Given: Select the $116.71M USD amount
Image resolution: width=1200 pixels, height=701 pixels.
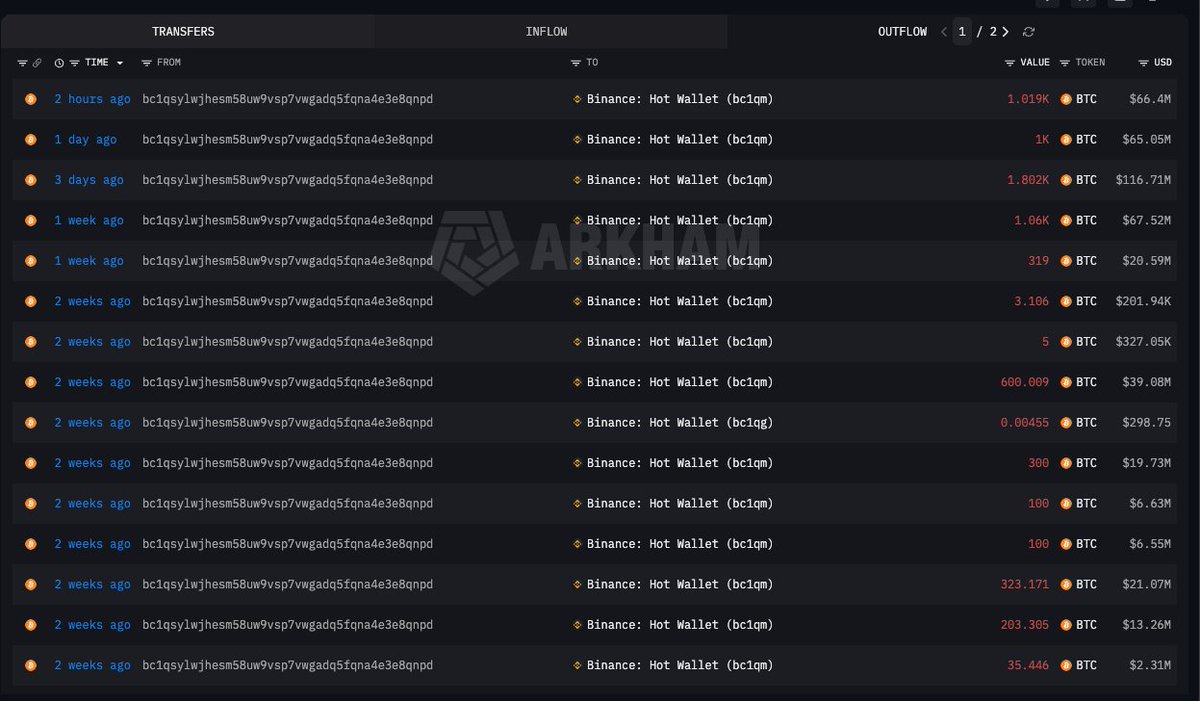Looking at the screenshot, I should coord(1143,180).
